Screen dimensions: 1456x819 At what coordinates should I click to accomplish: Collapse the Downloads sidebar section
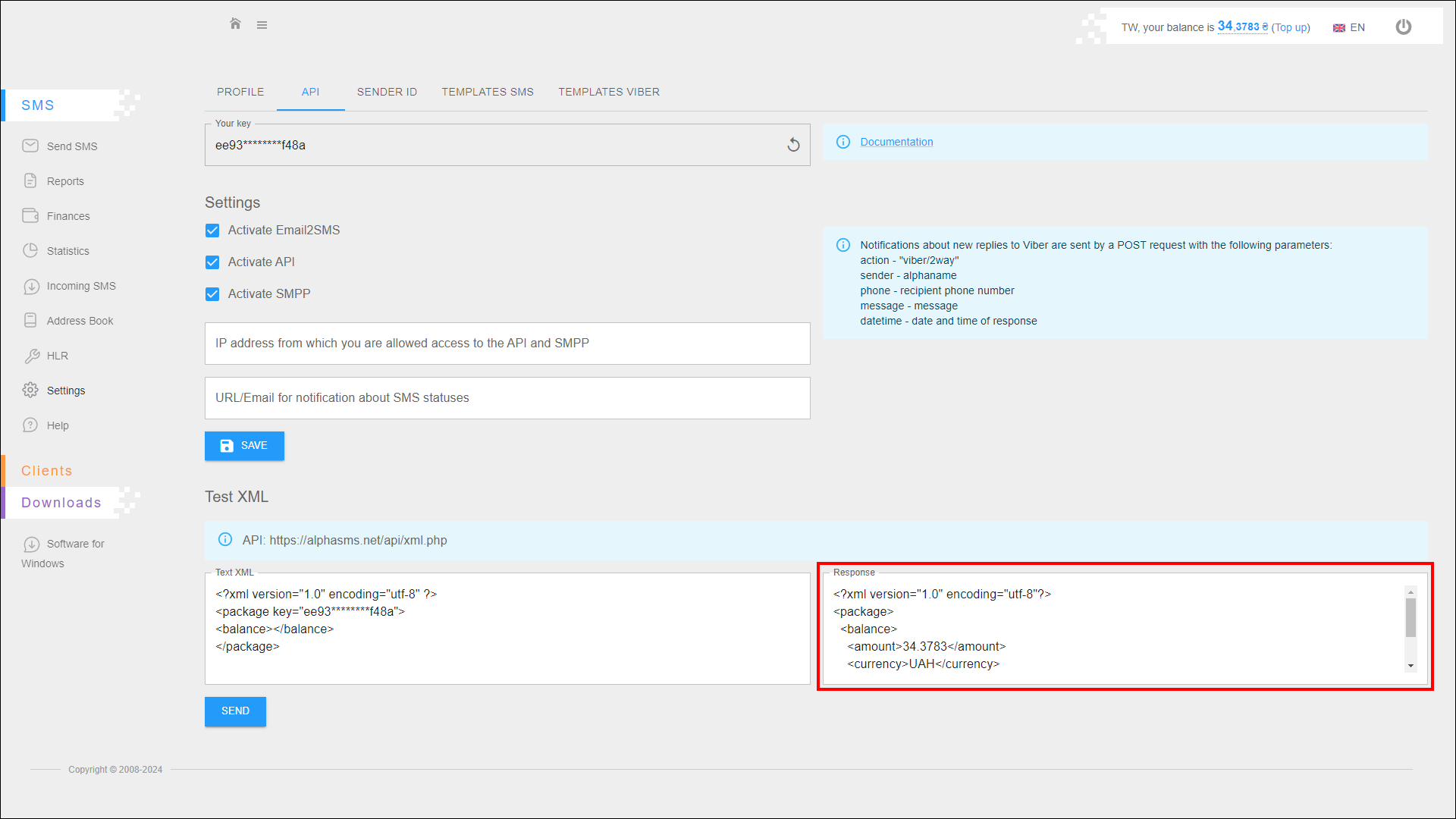(x=61, y=503)
